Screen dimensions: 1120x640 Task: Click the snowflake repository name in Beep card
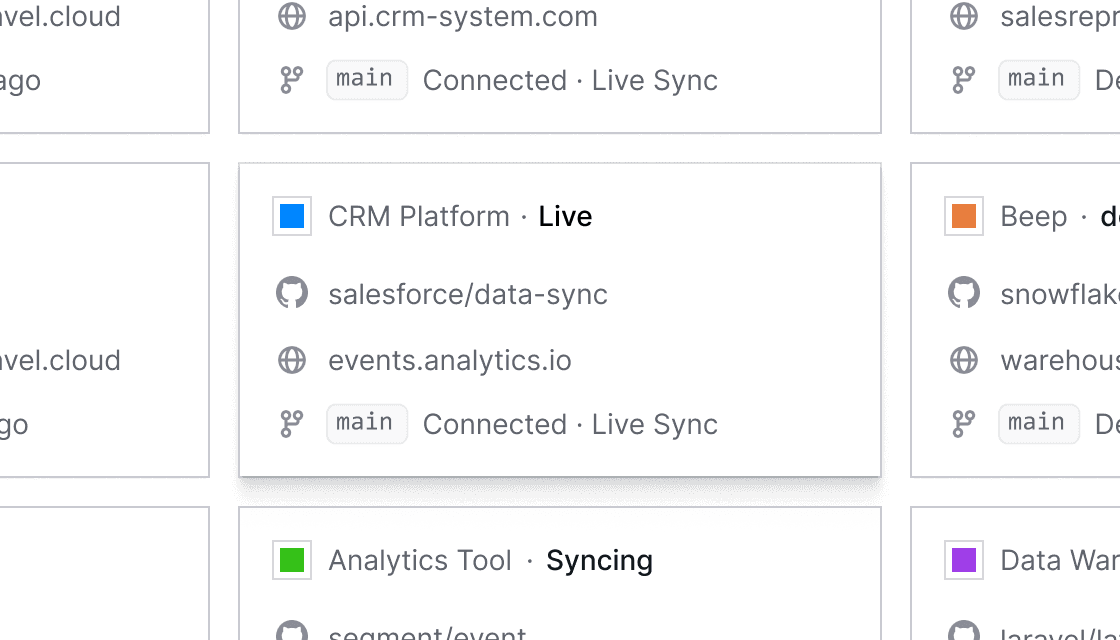click(x=1060, y=294)
